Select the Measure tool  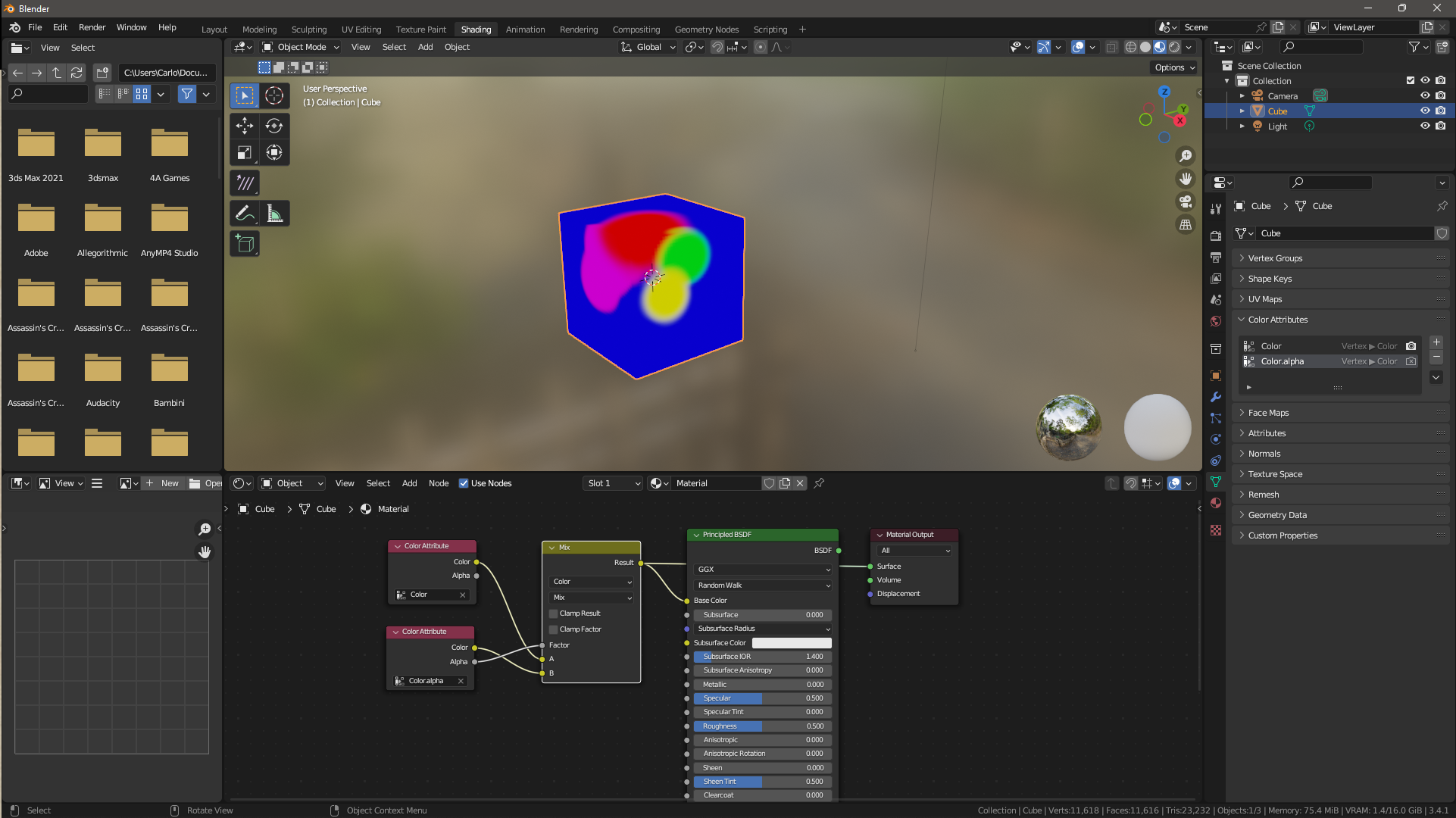[274, 214]
